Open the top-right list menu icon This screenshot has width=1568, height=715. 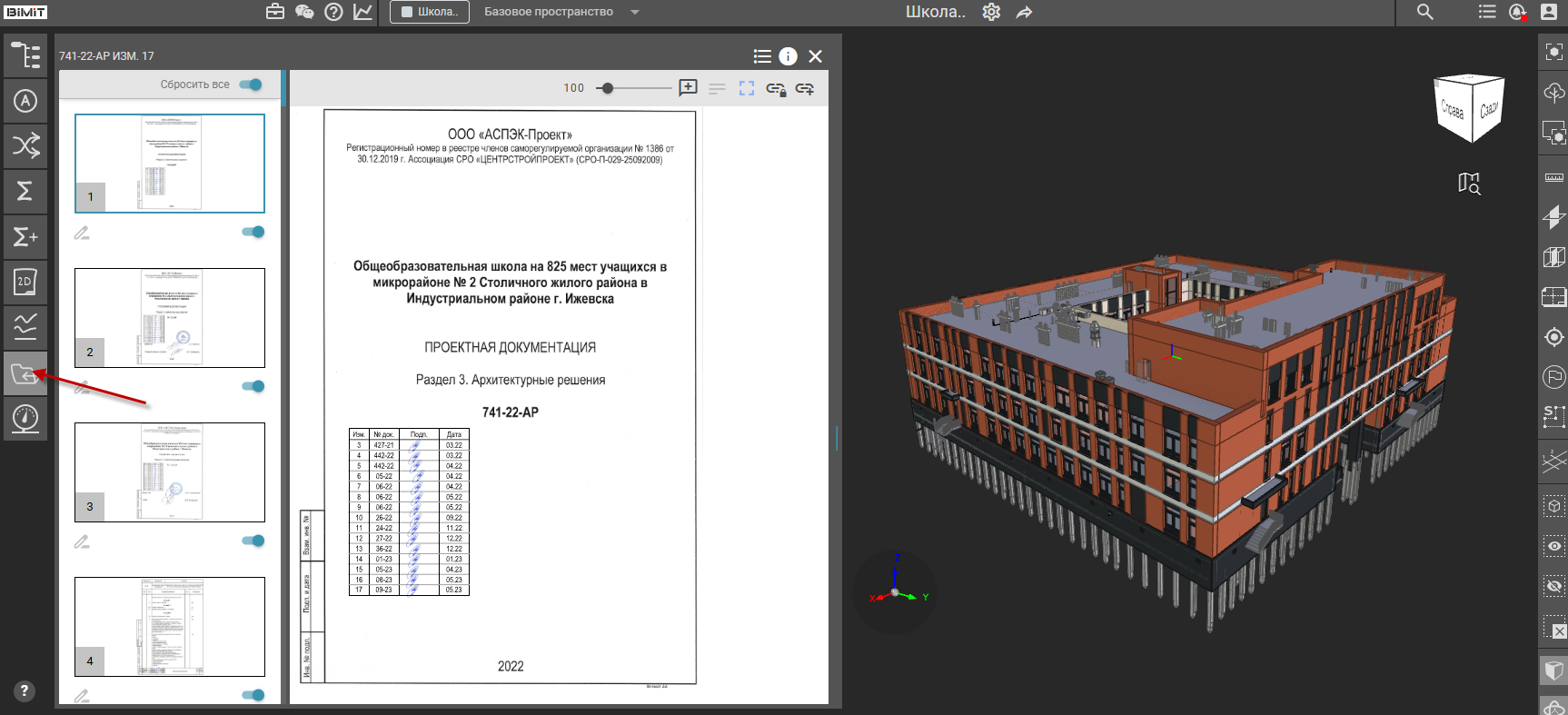1487,12
